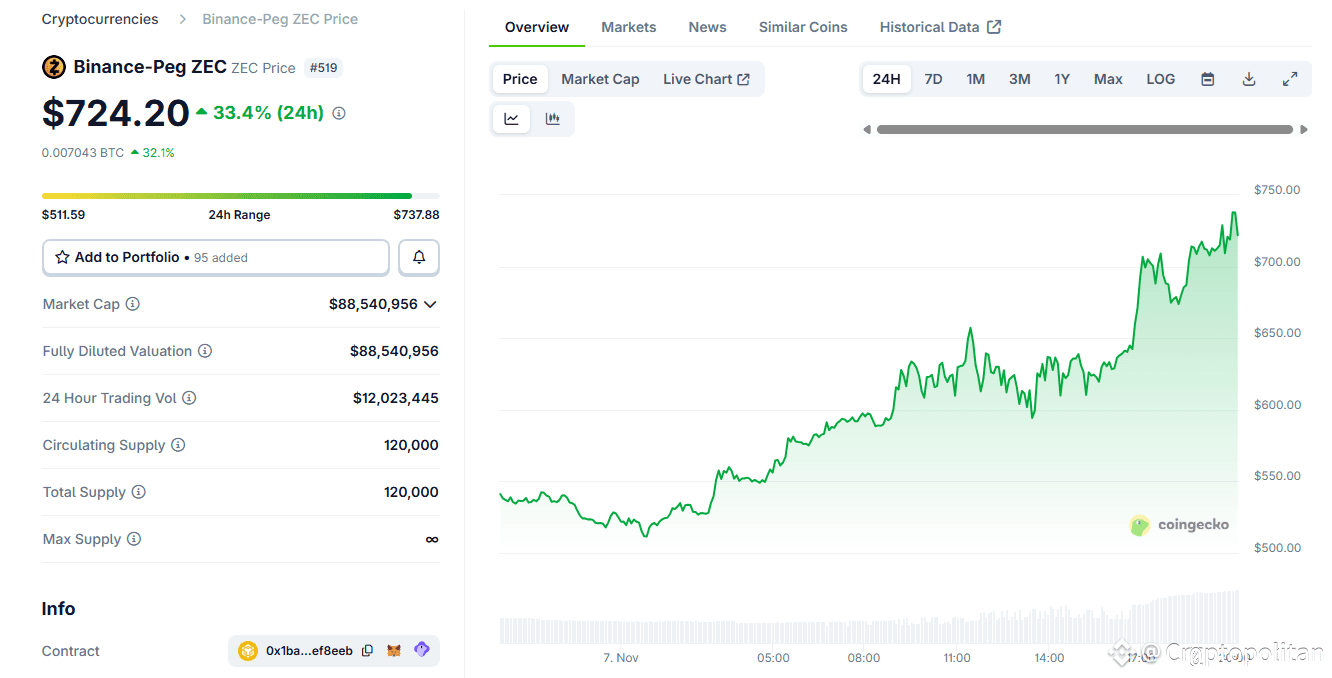Click the Cryptocurrencies breadcrumb link
The height and width of the screenshot is (678, 1332).
(99, 18)
